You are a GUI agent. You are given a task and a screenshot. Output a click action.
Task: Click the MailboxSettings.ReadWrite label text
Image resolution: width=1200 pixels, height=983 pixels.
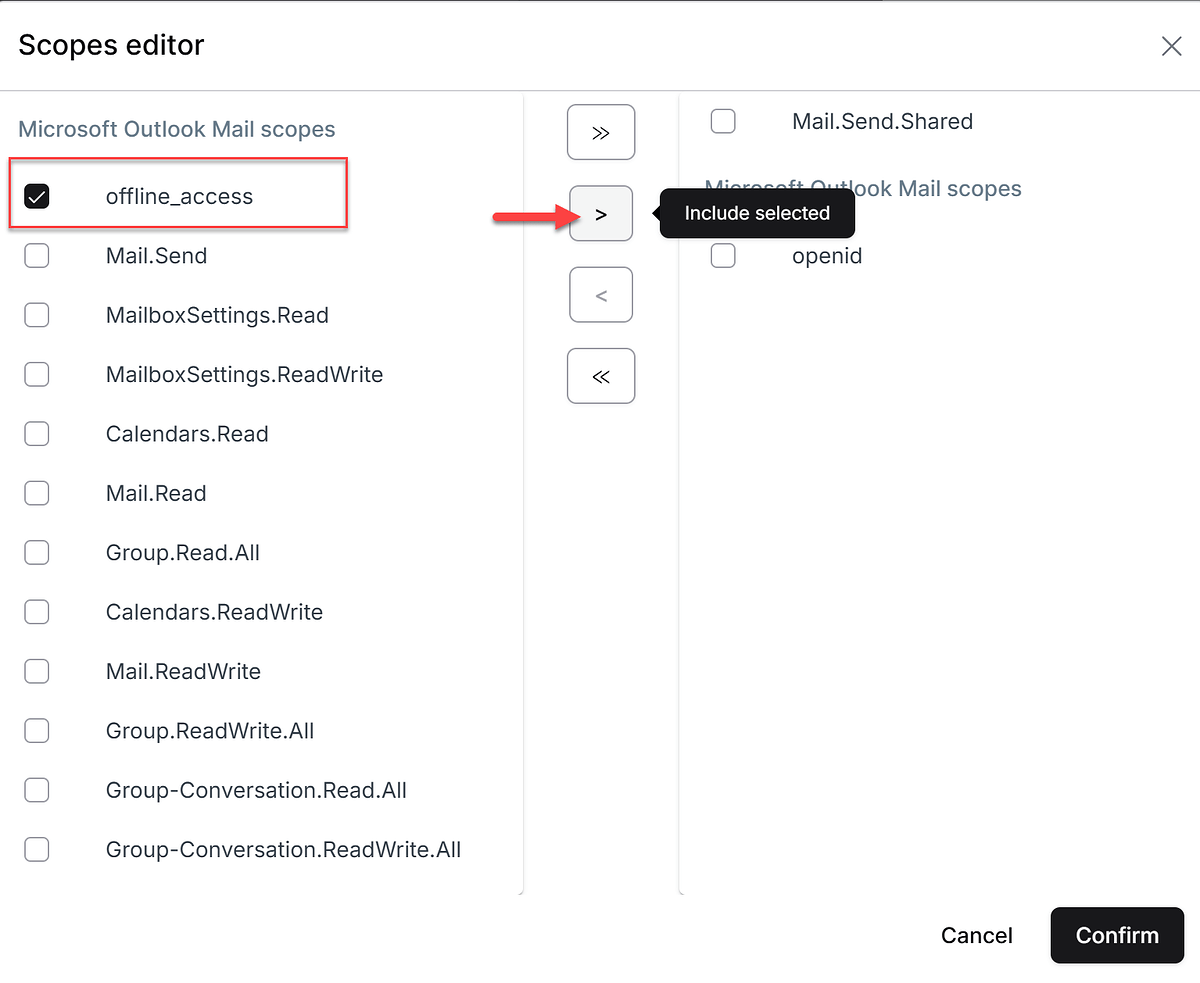click(245, 375)
